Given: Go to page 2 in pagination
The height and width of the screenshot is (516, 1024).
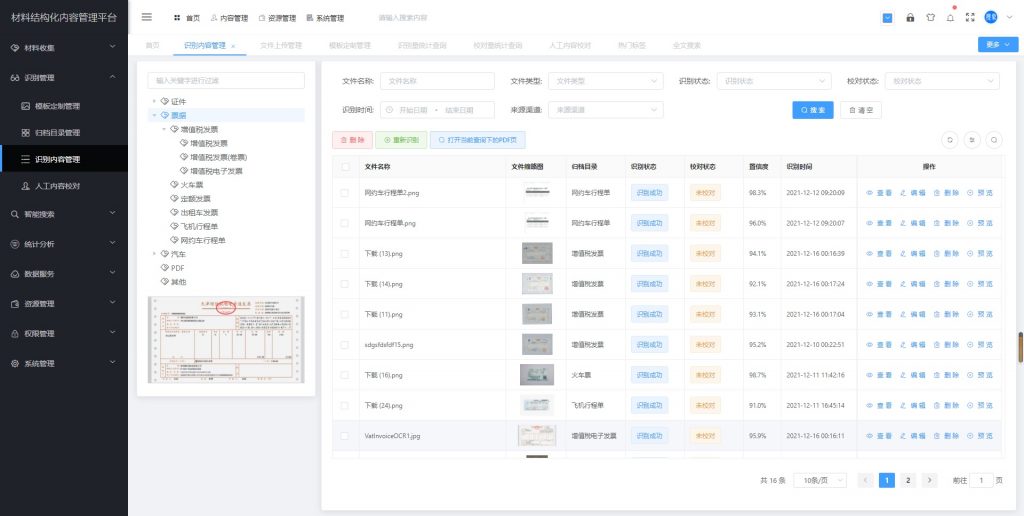Looking at the screenshot, I should pos(908,480).
